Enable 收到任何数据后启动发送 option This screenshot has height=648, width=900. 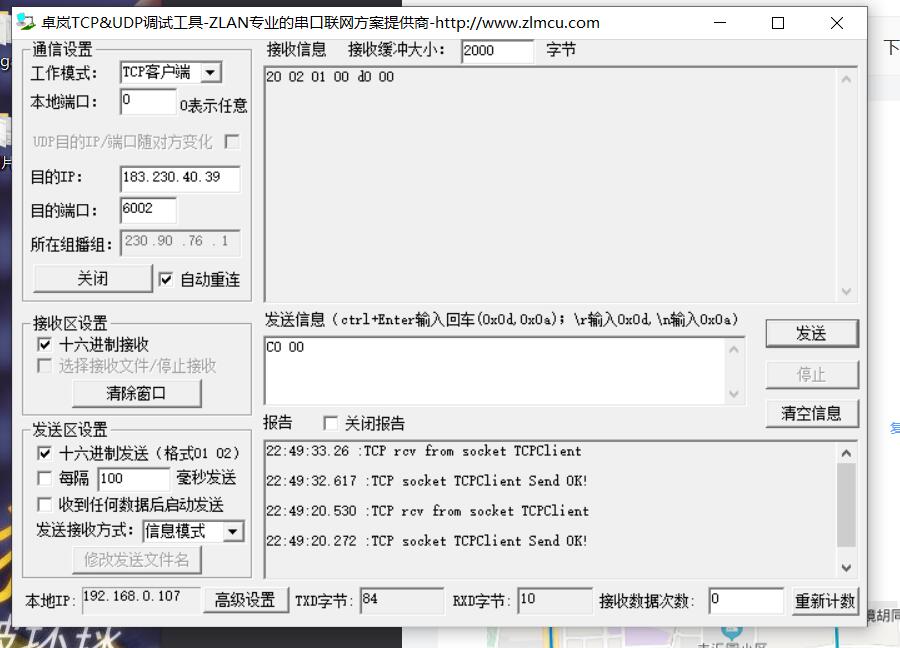coord(43,504)
